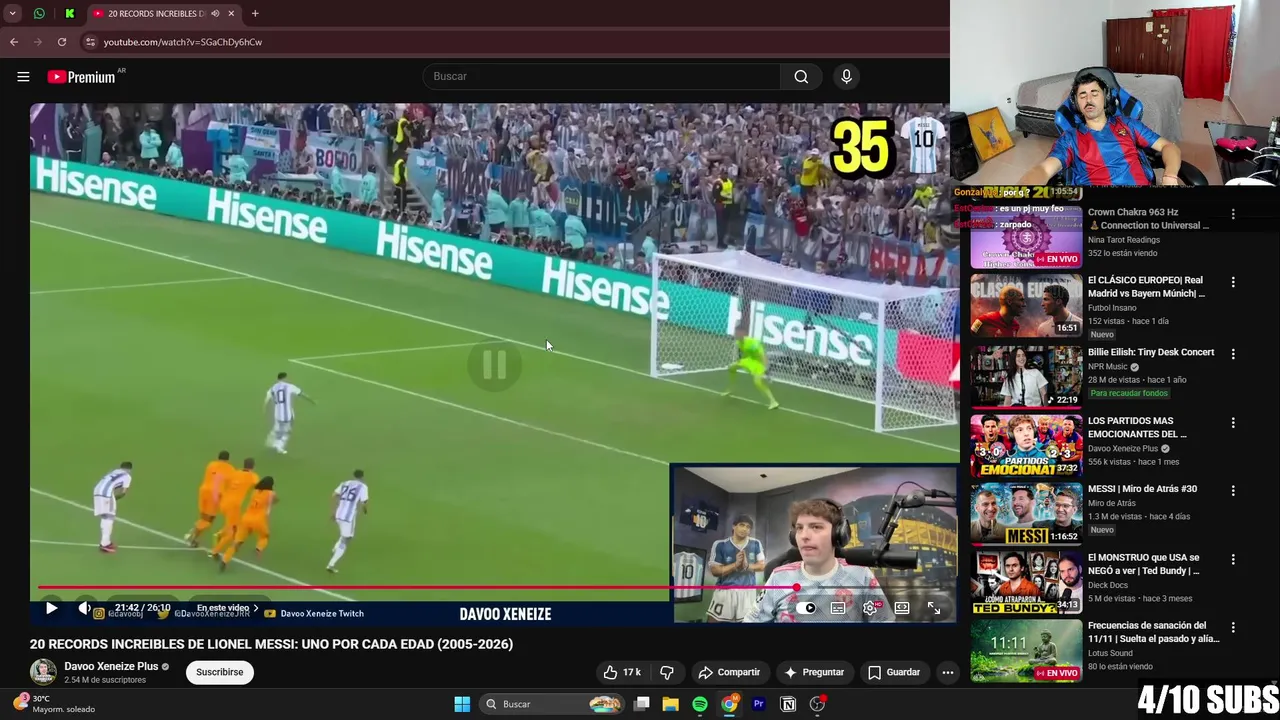Open Task View in taskbar
The height and width of the screenshot is (720, 1280).
point(642,704)
